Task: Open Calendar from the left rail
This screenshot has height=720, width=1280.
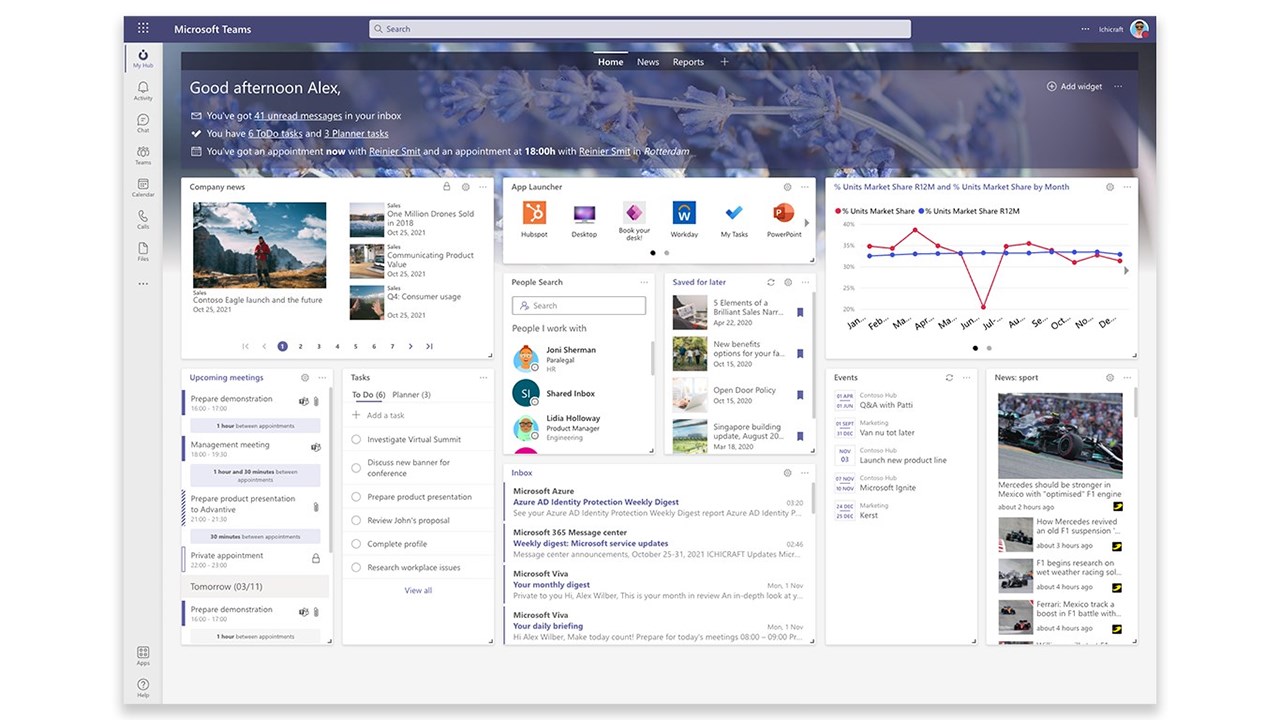Action: (143, 187)
